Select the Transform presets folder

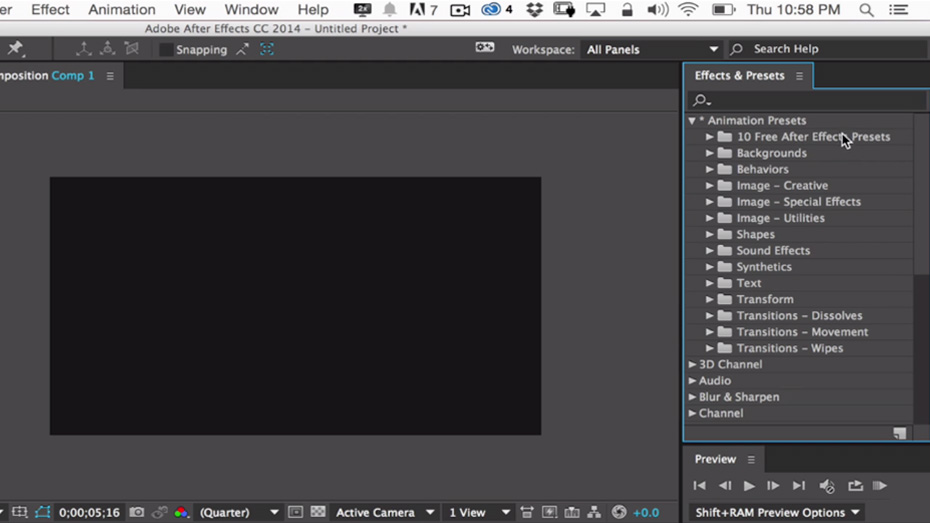[x=799, y=299]
